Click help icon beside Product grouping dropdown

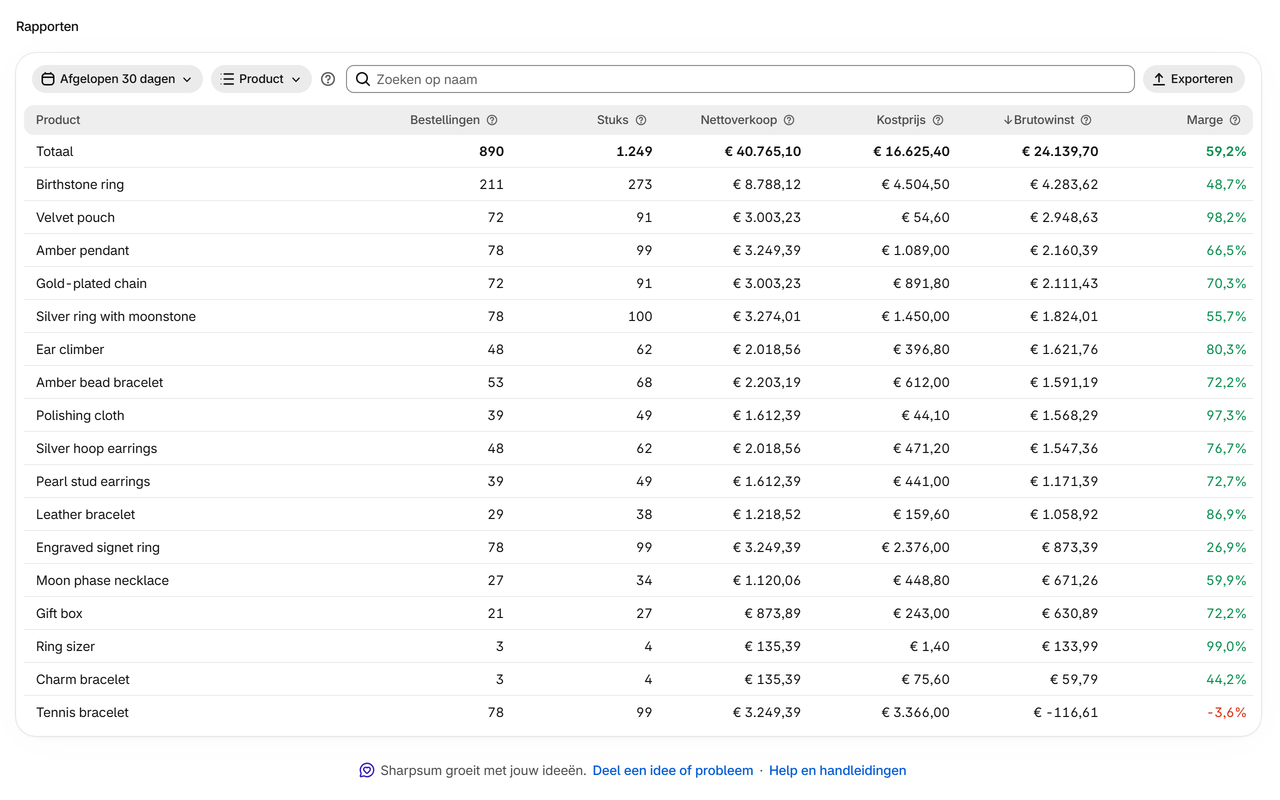point(328,79)
